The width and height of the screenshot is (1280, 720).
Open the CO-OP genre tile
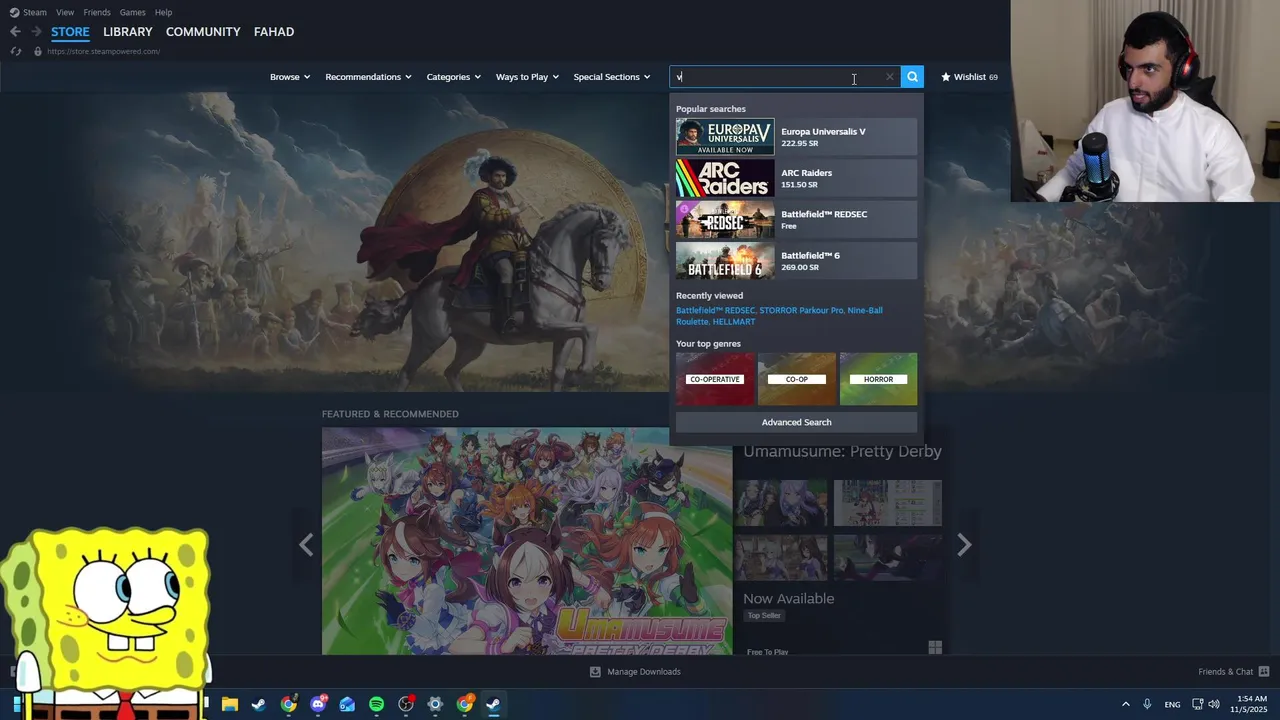coord(797,379)
